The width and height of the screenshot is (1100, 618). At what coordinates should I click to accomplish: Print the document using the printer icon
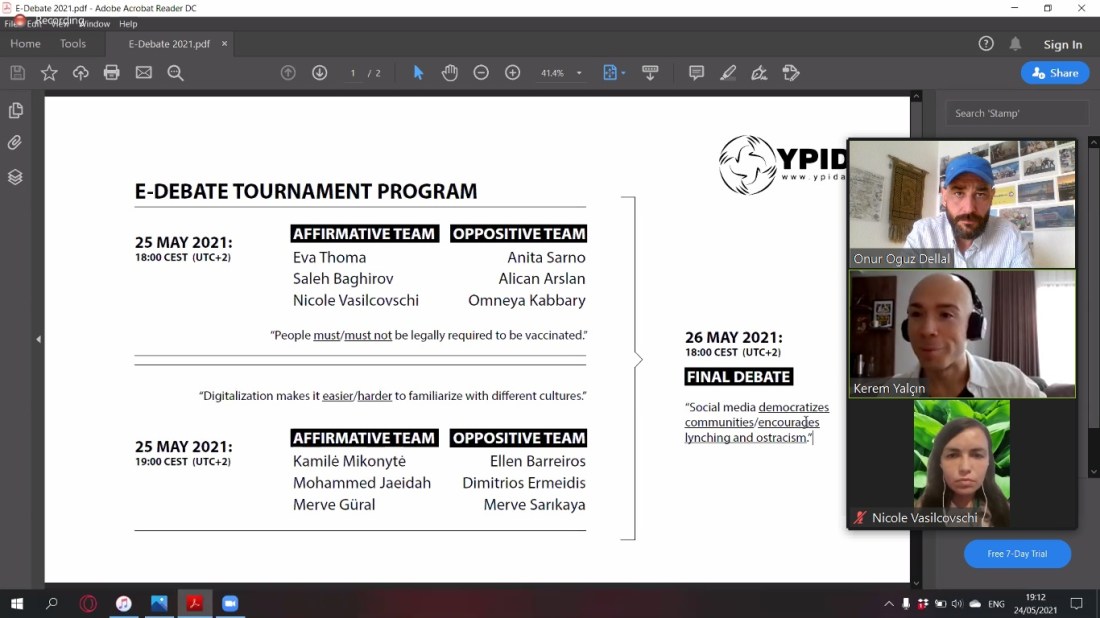pos(112,73)
